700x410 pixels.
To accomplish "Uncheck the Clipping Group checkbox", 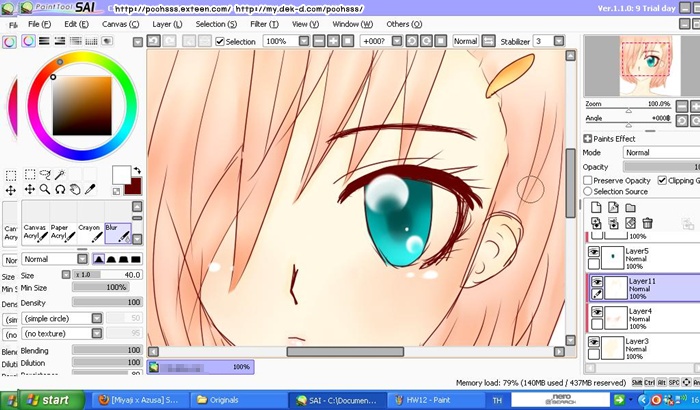I will pos(662,180).
